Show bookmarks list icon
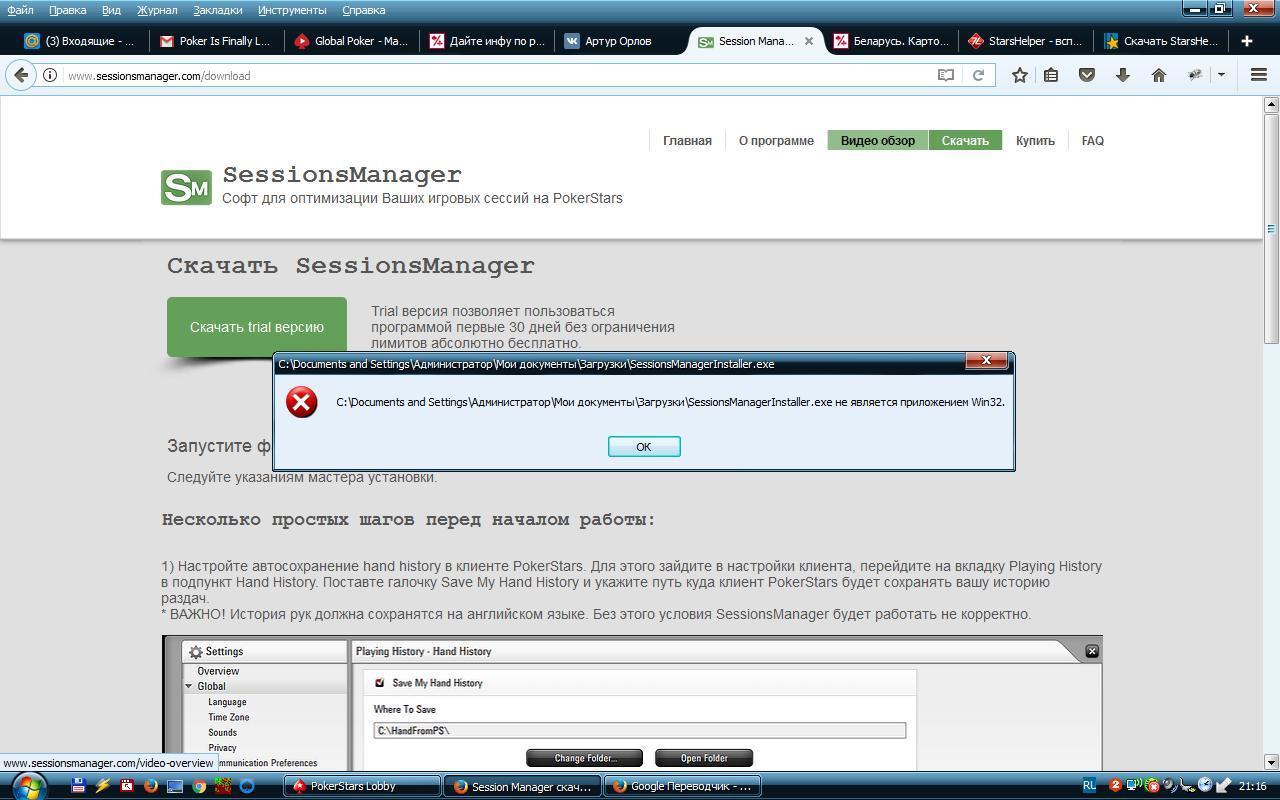The width and height of the screenshot is (1280, 800). point(1051,75)
